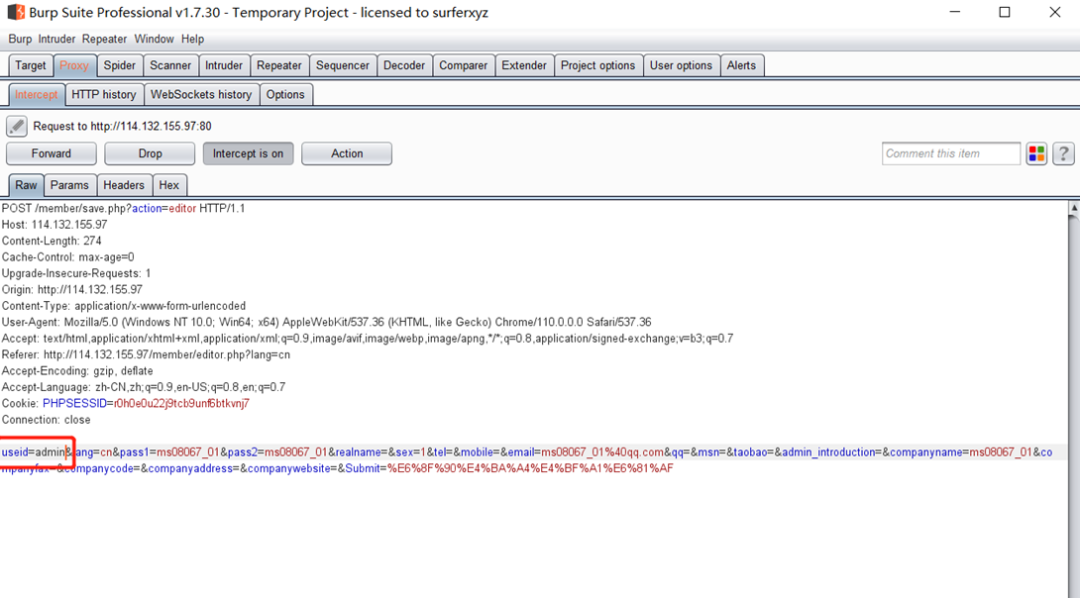Switch to the Headers view tab

124,185
